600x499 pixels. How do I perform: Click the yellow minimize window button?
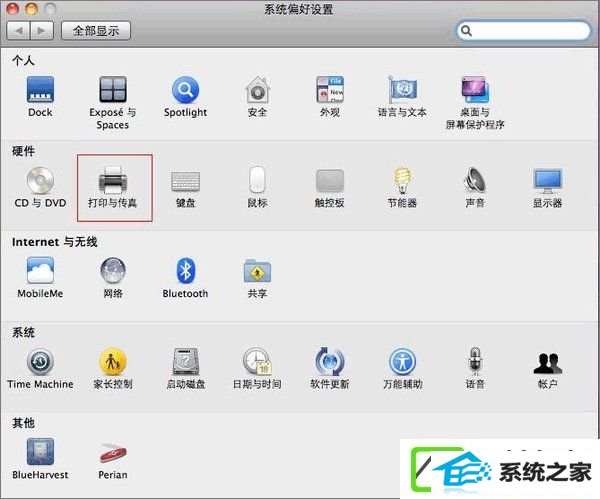pyautogui.click(x=31, y=9)
